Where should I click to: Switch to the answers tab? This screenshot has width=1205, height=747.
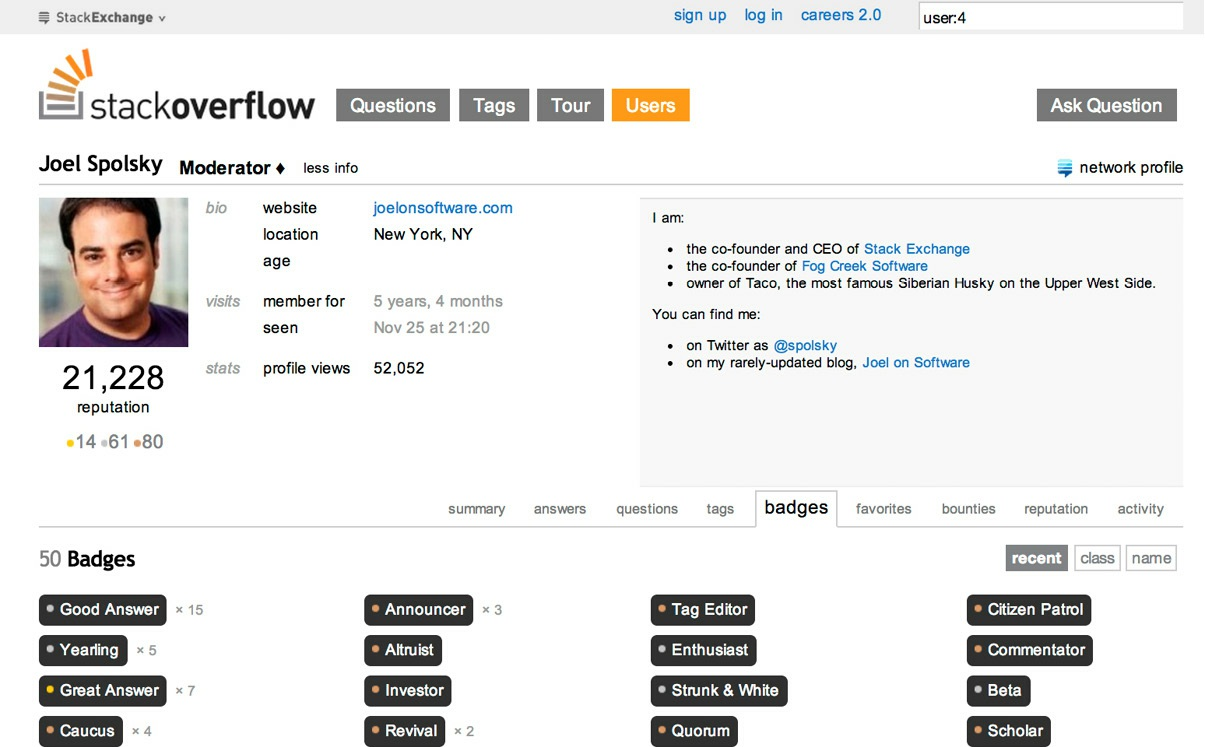pyautogui.click(x=560, y=509)
